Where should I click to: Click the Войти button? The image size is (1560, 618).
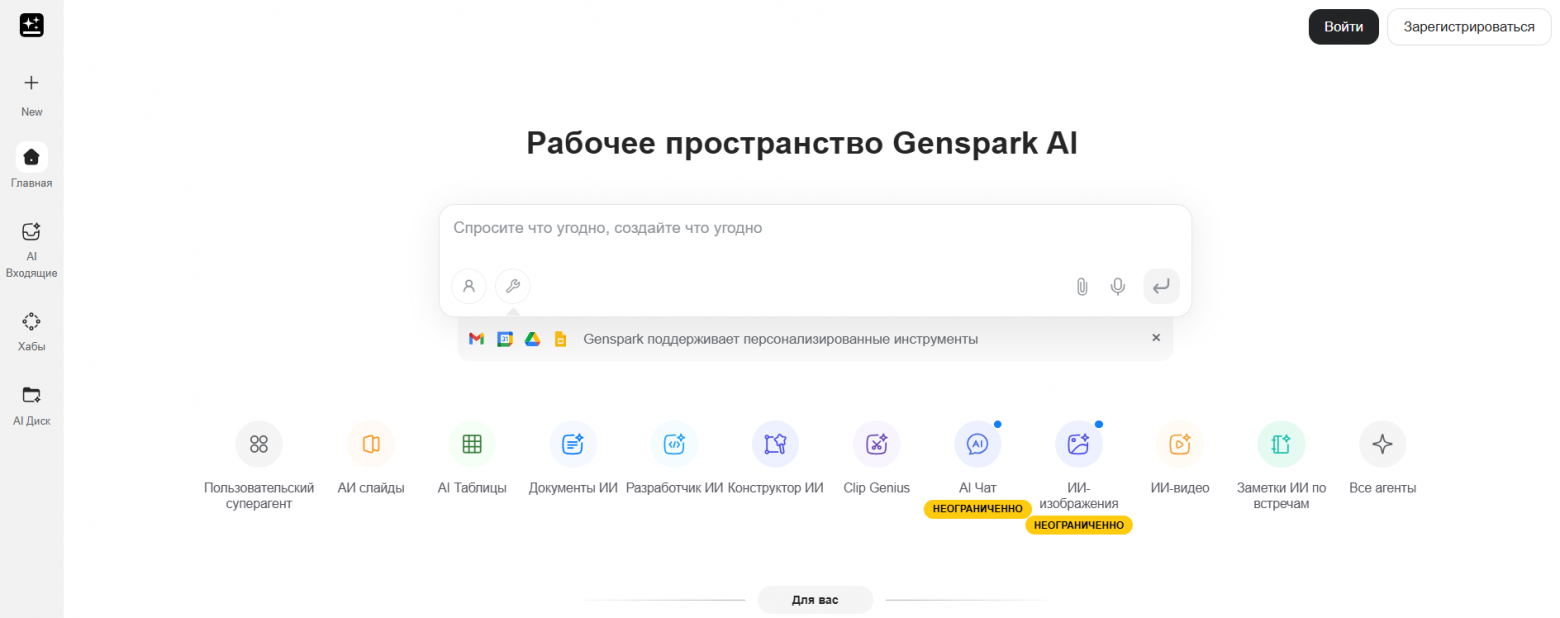pos(1343,26)
